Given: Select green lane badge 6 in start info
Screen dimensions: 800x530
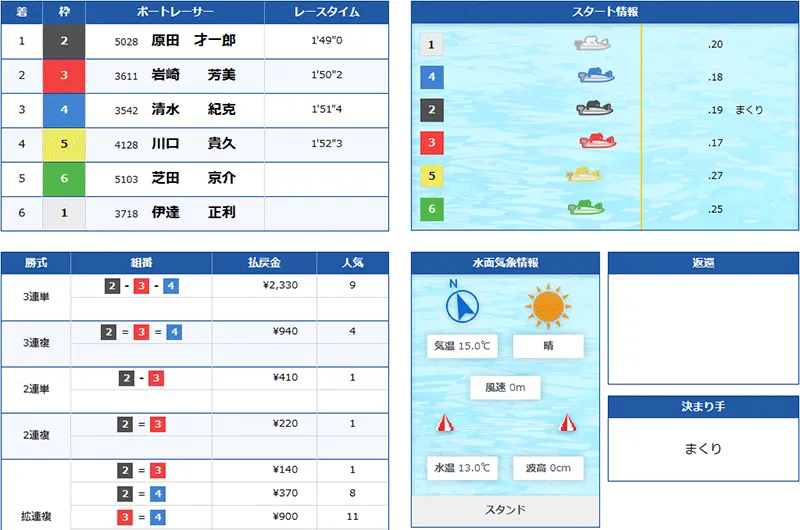Looking at the screenshot, I should coord(432,209).
